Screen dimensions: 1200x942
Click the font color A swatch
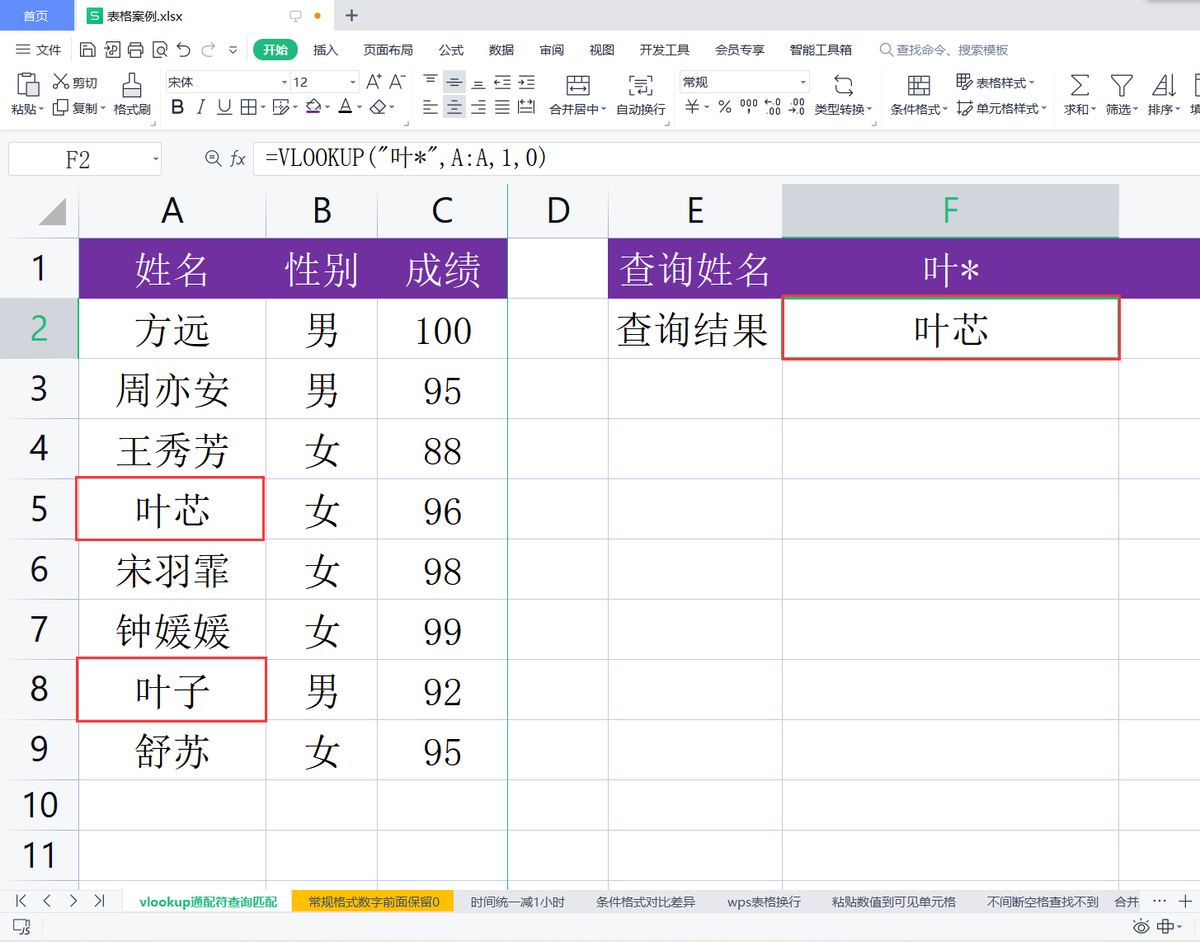[x=345, y=107]
